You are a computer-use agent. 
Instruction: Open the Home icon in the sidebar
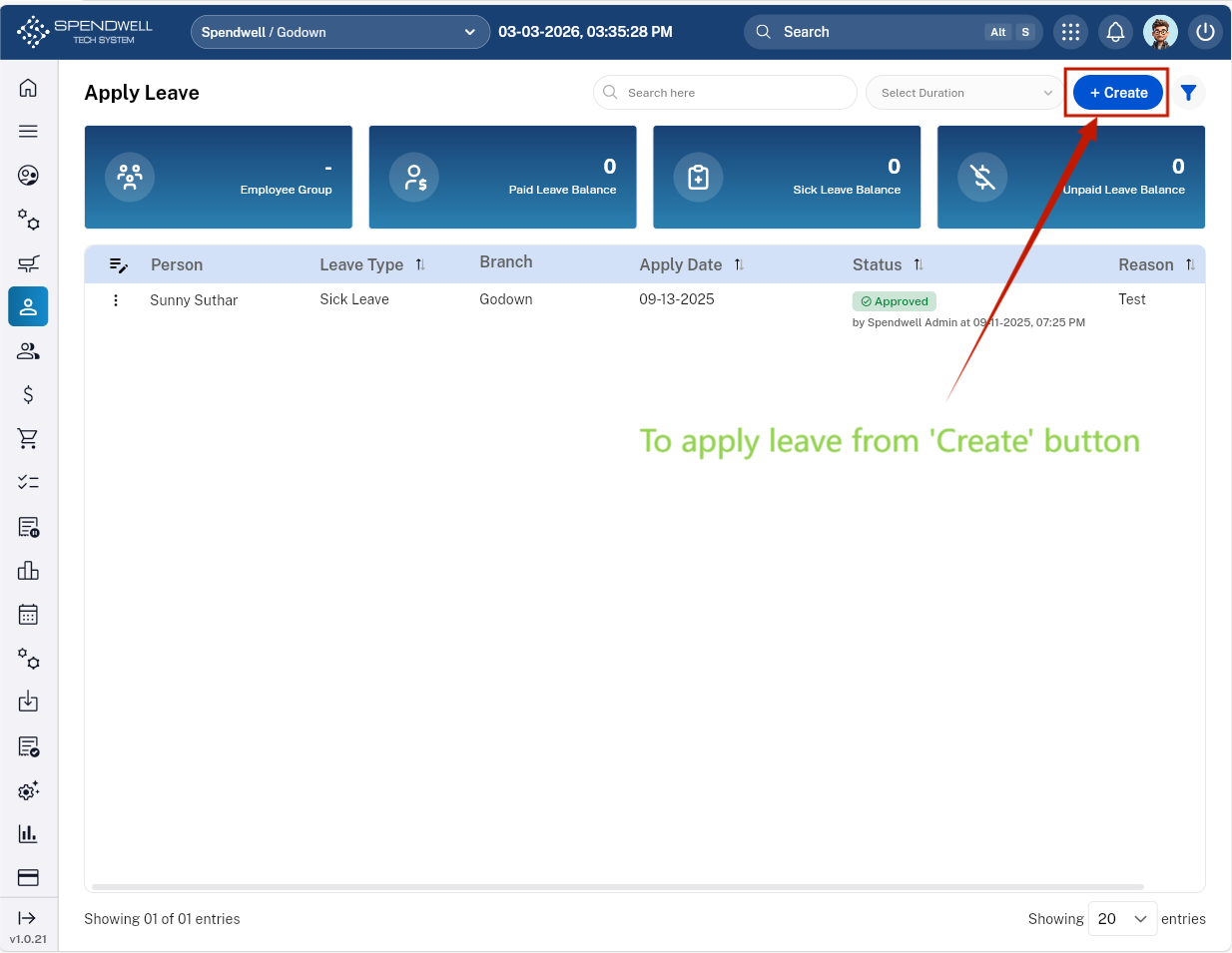click(28, 88)
